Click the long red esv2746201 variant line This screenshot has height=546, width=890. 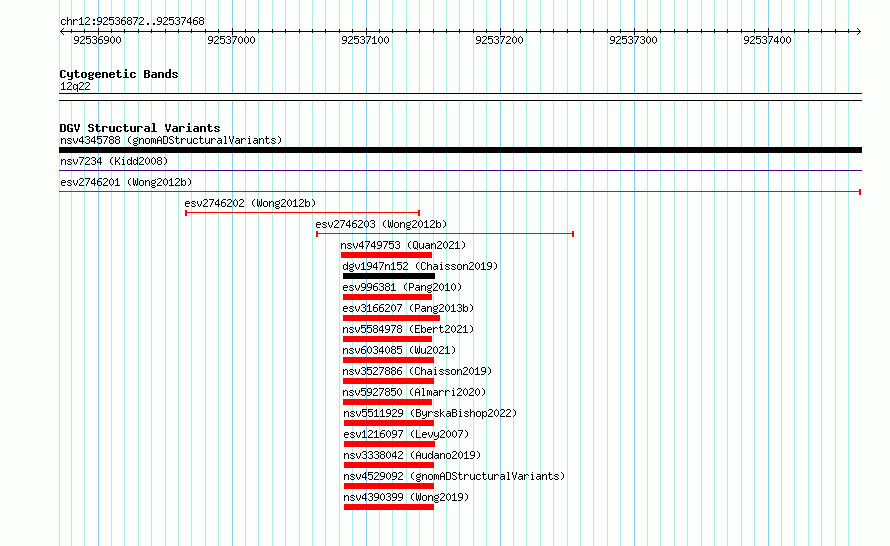tap(460, 192)
